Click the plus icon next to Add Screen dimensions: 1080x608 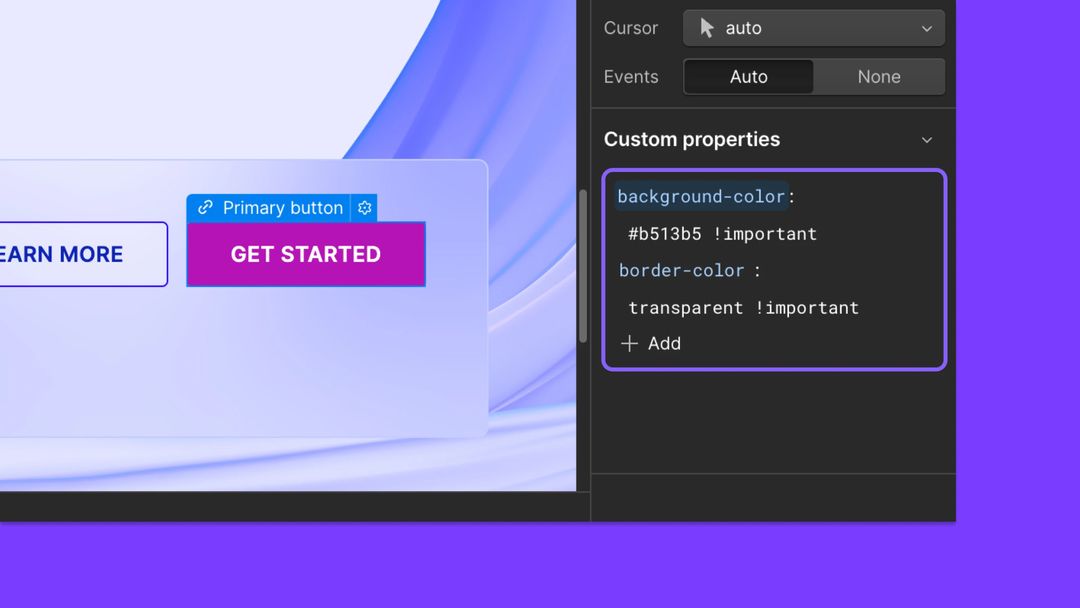[x=629, y=343]
